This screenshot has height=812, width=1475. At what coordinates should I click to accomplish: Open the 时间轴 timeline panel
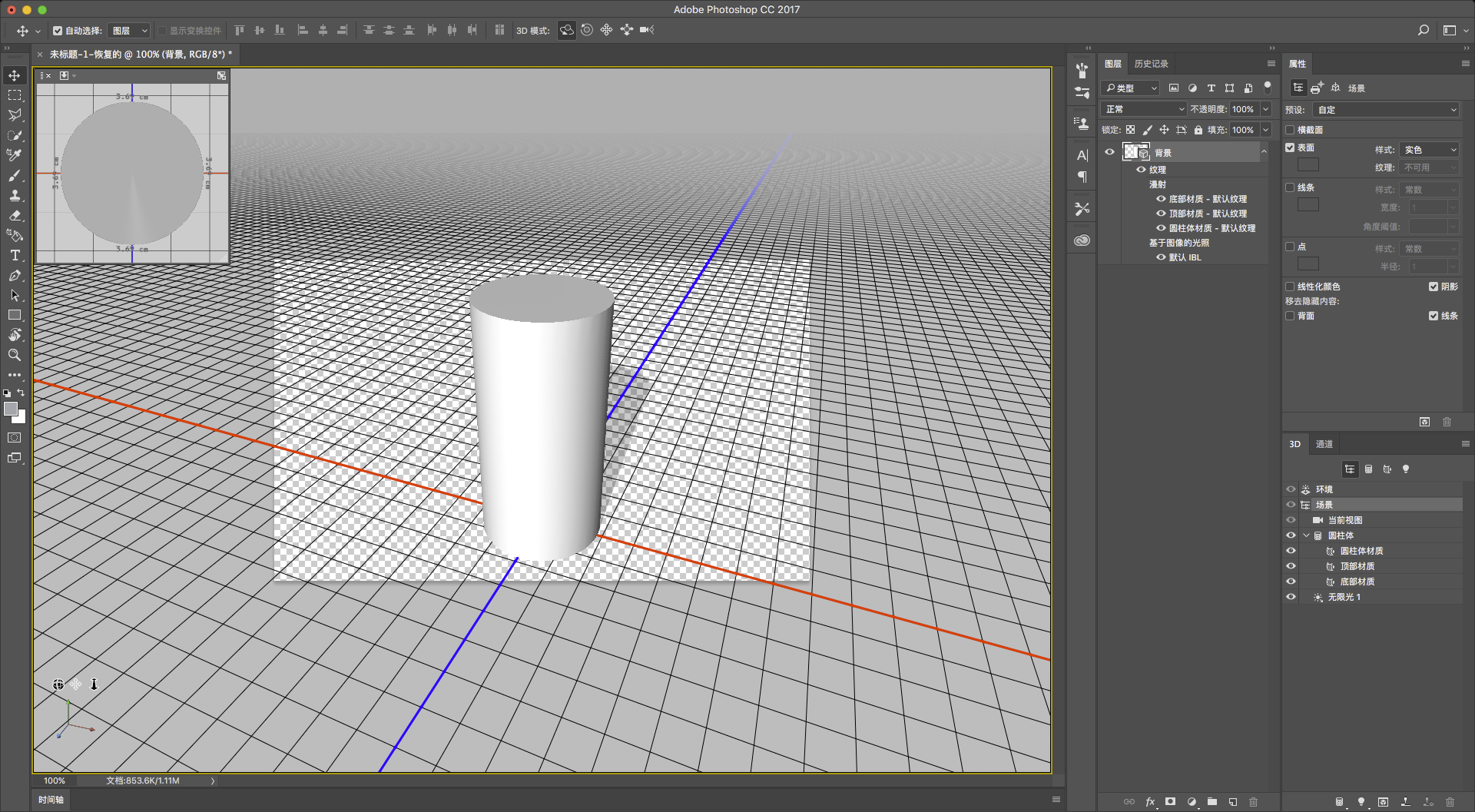click(x=51, y=800)
